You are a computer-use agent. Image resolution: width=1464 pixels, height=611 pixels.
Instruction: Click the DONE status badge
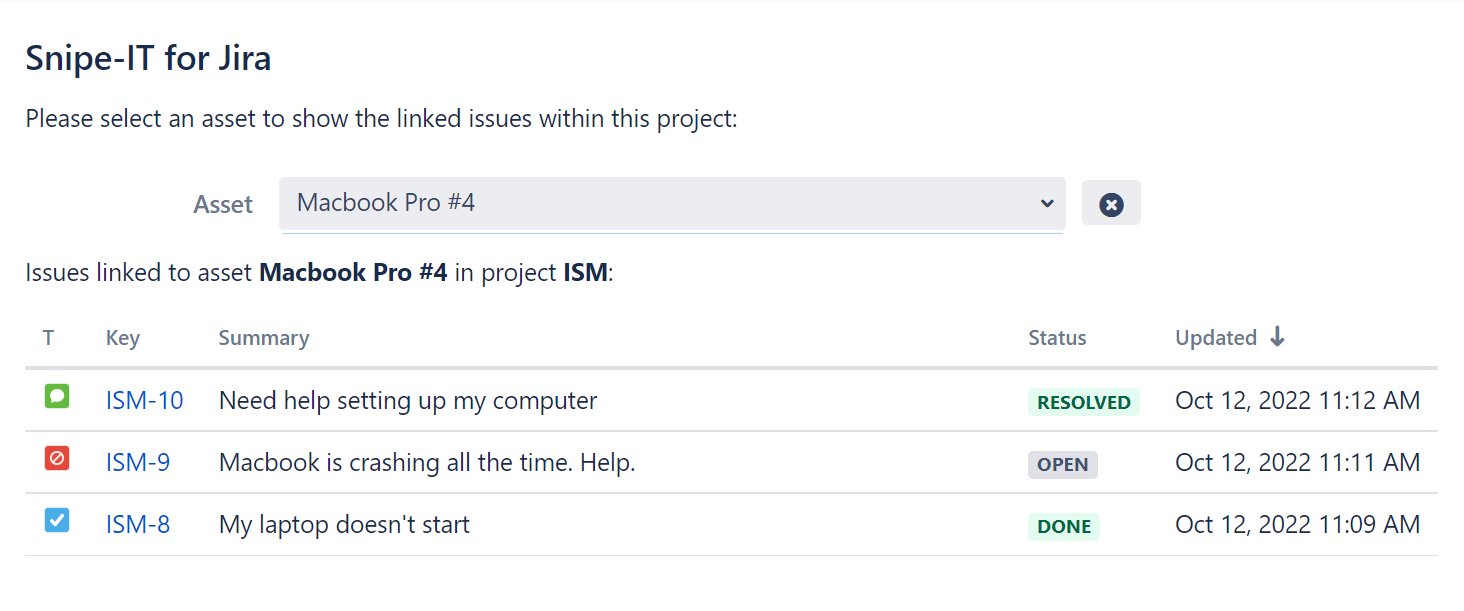(1063, 526)
